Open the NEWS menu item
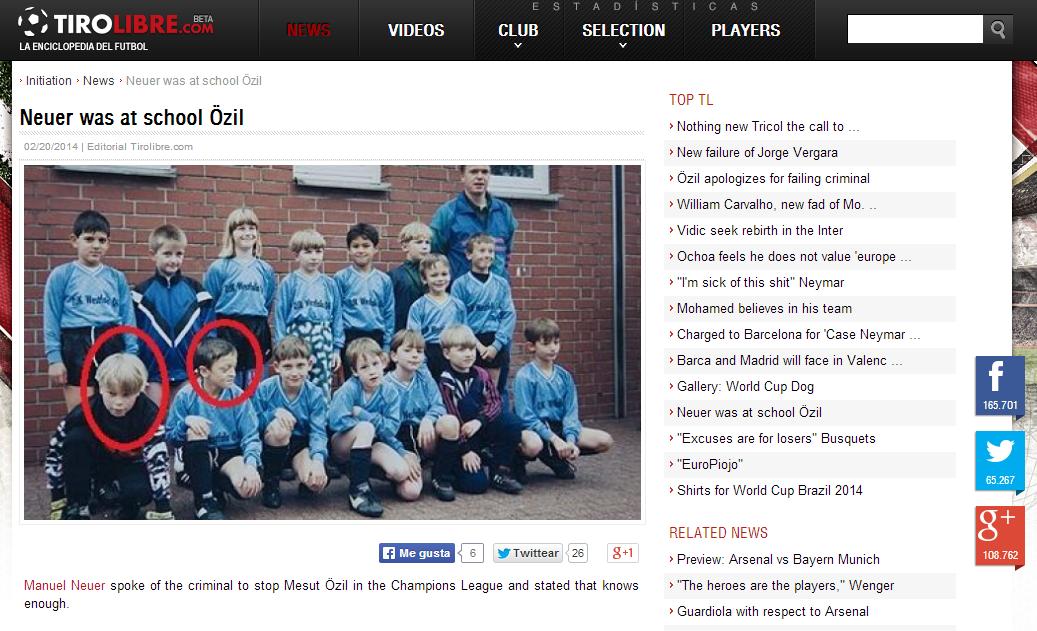This screenshot has height=631, width=1037. 308,30
